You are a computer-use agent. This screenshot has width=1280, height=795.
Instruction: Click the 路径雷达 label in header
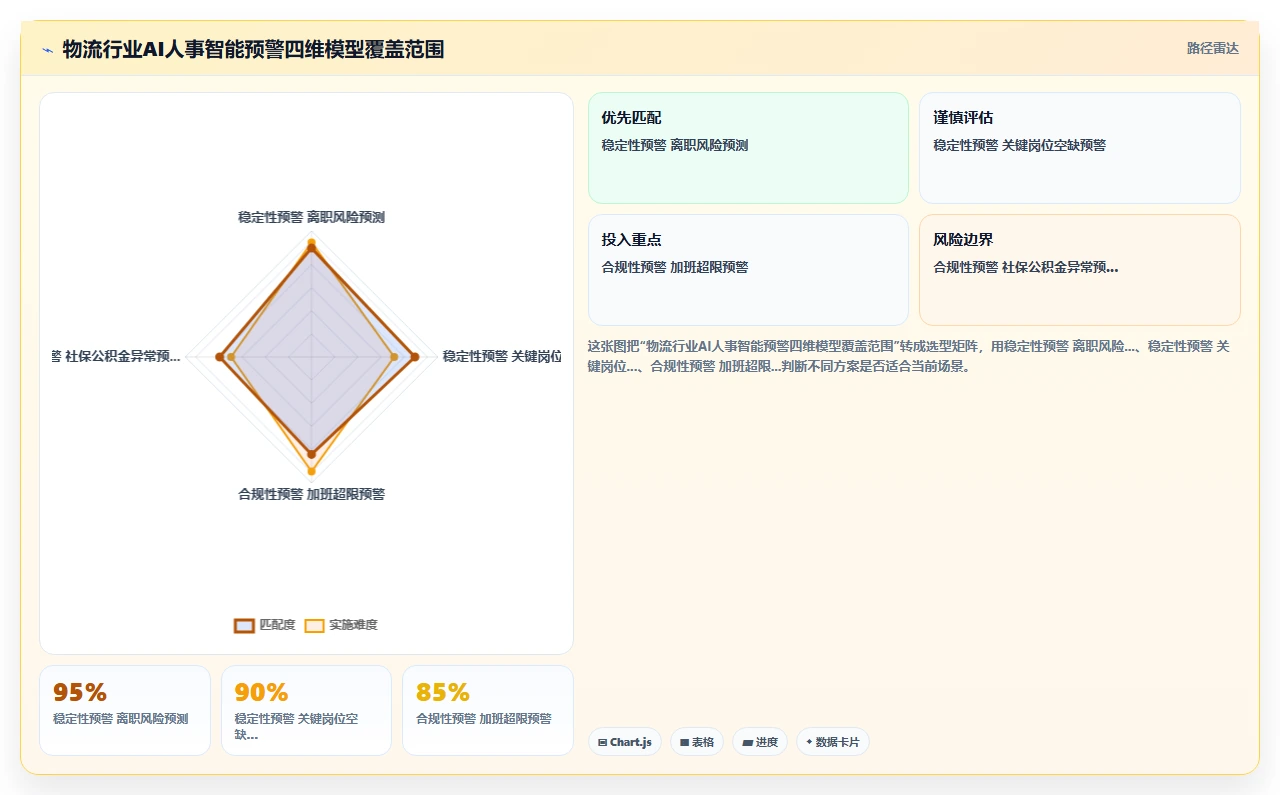(1212, 48)
